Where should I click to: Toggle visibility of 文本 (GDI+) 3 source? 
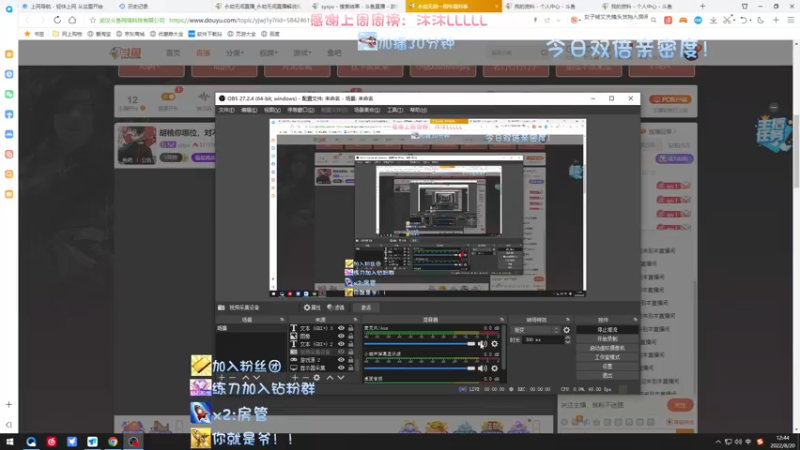(x=341, y=328)
